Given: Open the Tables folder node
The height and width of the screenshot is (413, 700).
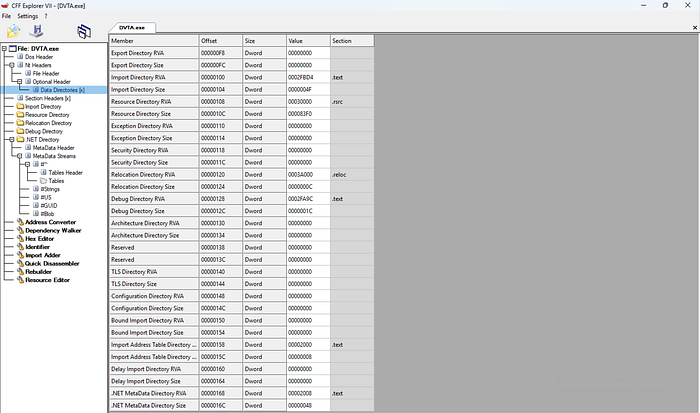Looking at the screenshot, I should (x=56, y=181).
